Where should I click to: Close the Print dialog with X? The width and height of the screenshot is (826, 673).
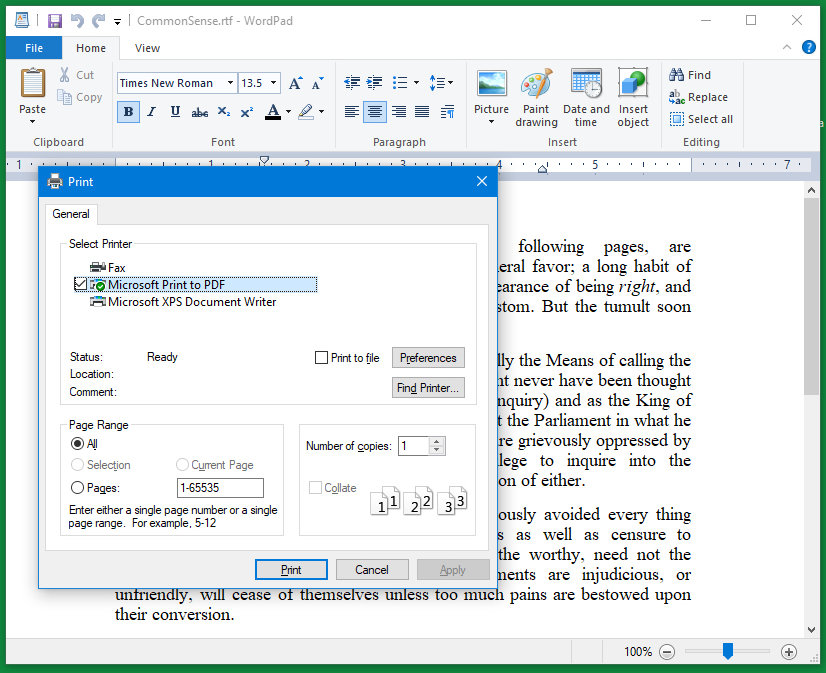[x=481, y=181]
